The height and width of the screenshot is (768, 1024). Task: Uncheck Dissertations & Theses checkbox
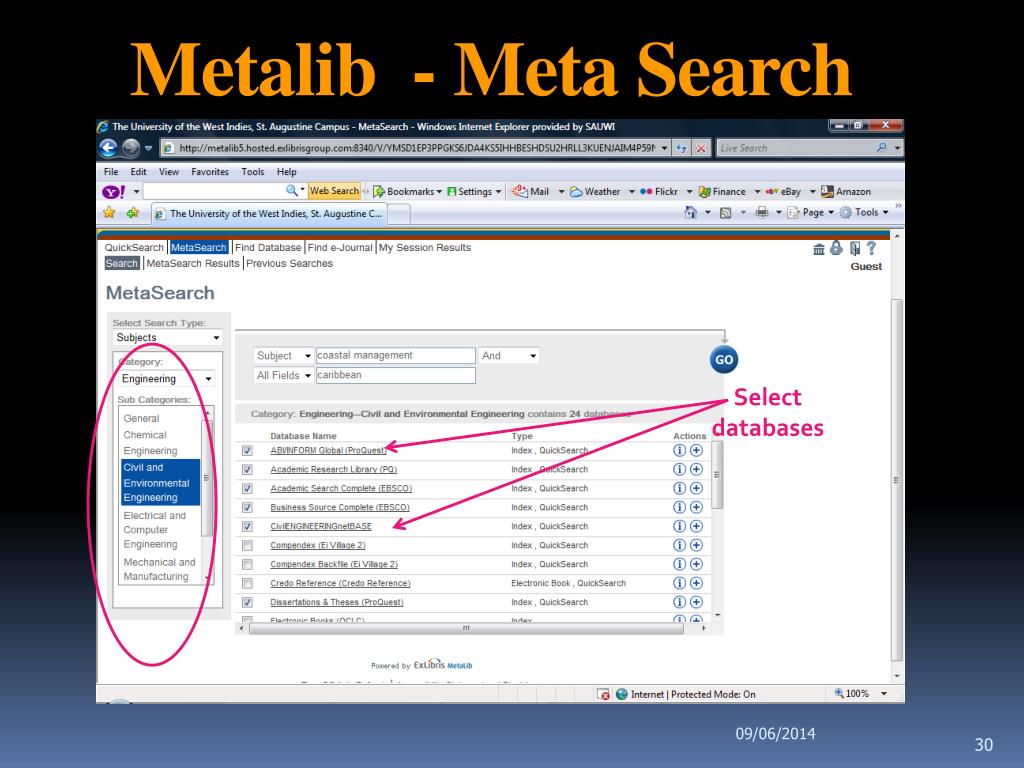click(247, 602)
